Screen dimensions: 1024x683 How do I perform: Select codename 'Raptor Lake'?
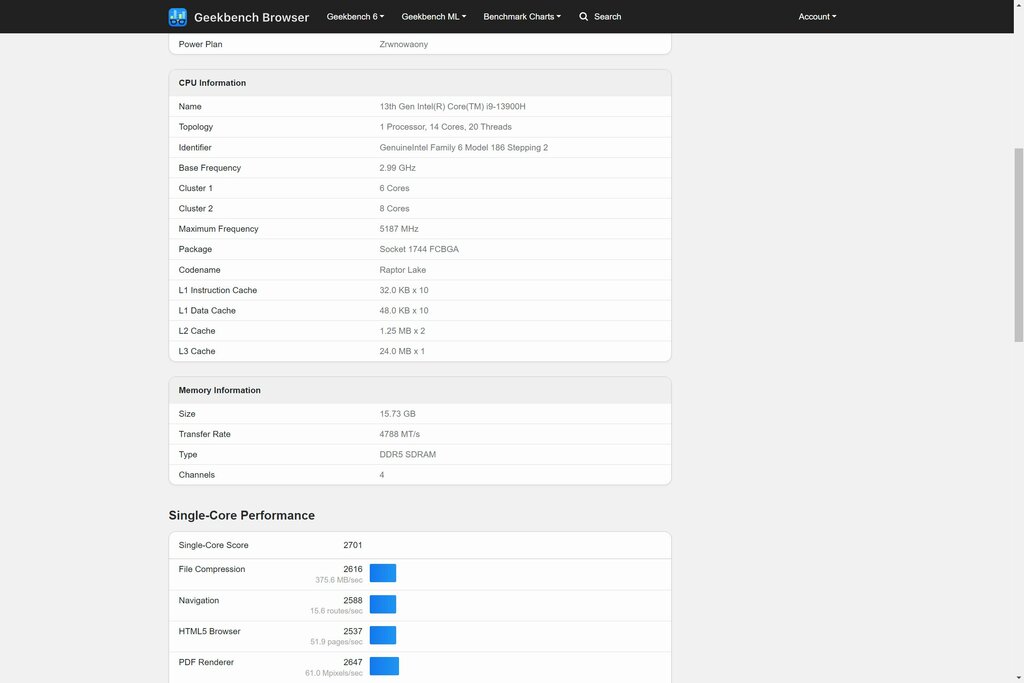[x=403, y=270]
